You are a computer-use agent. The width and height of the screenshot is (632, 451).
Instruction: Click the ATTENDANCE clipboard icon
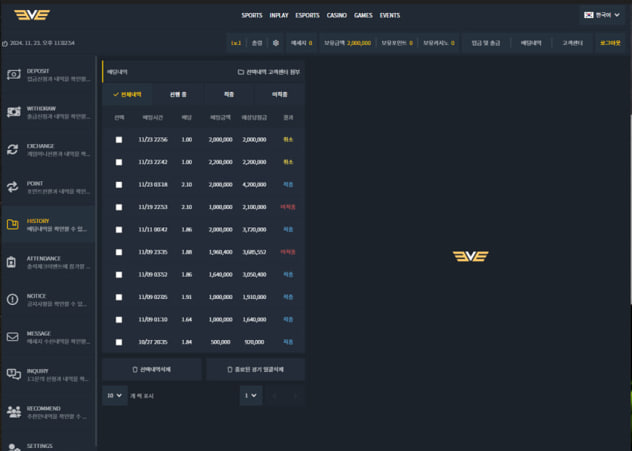coord(13,262)
